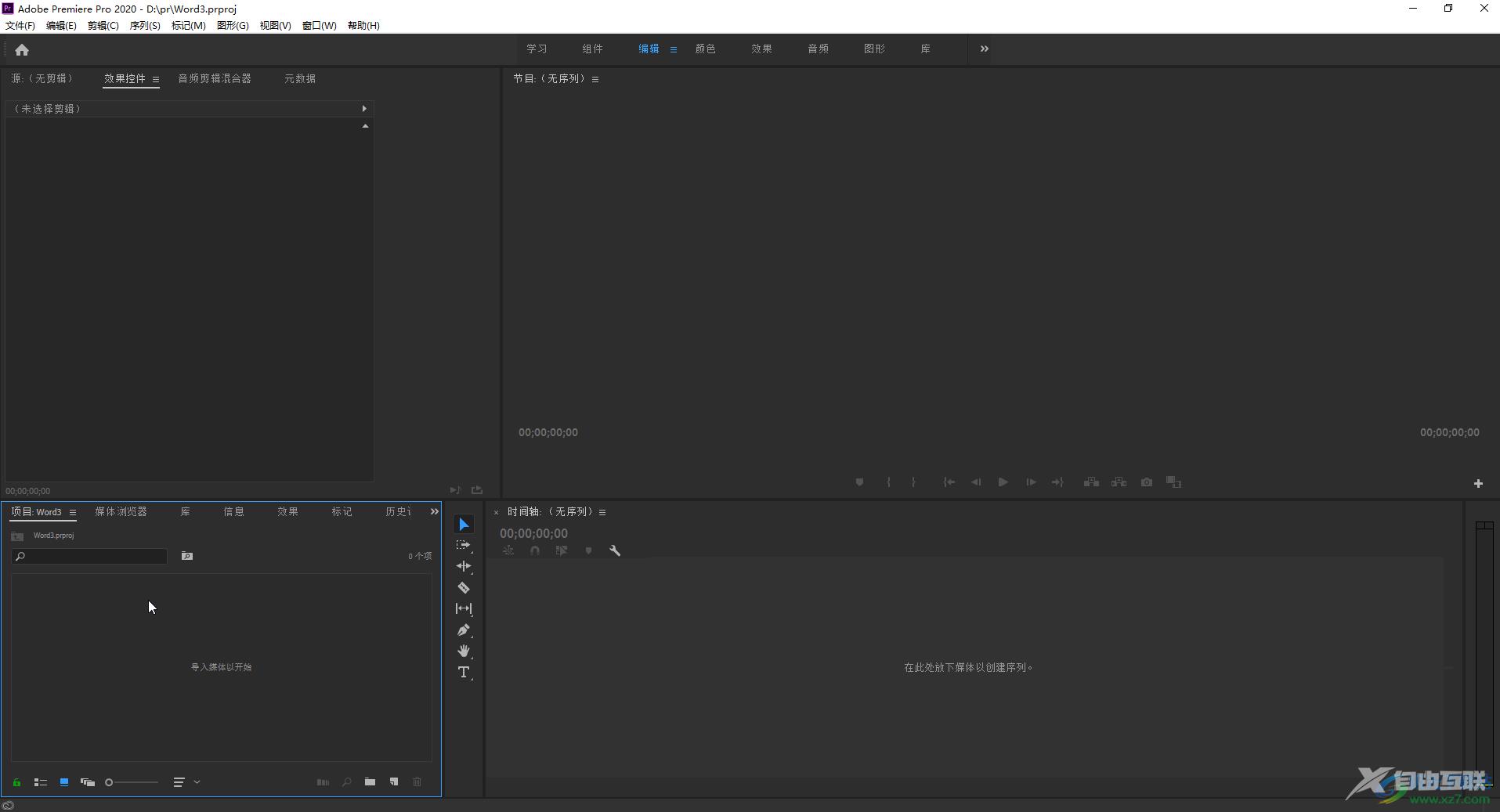Viewport: 1500px width, 812px height.
Task: Click the Comparison View icon
Action: click(x=1173, y=482)
